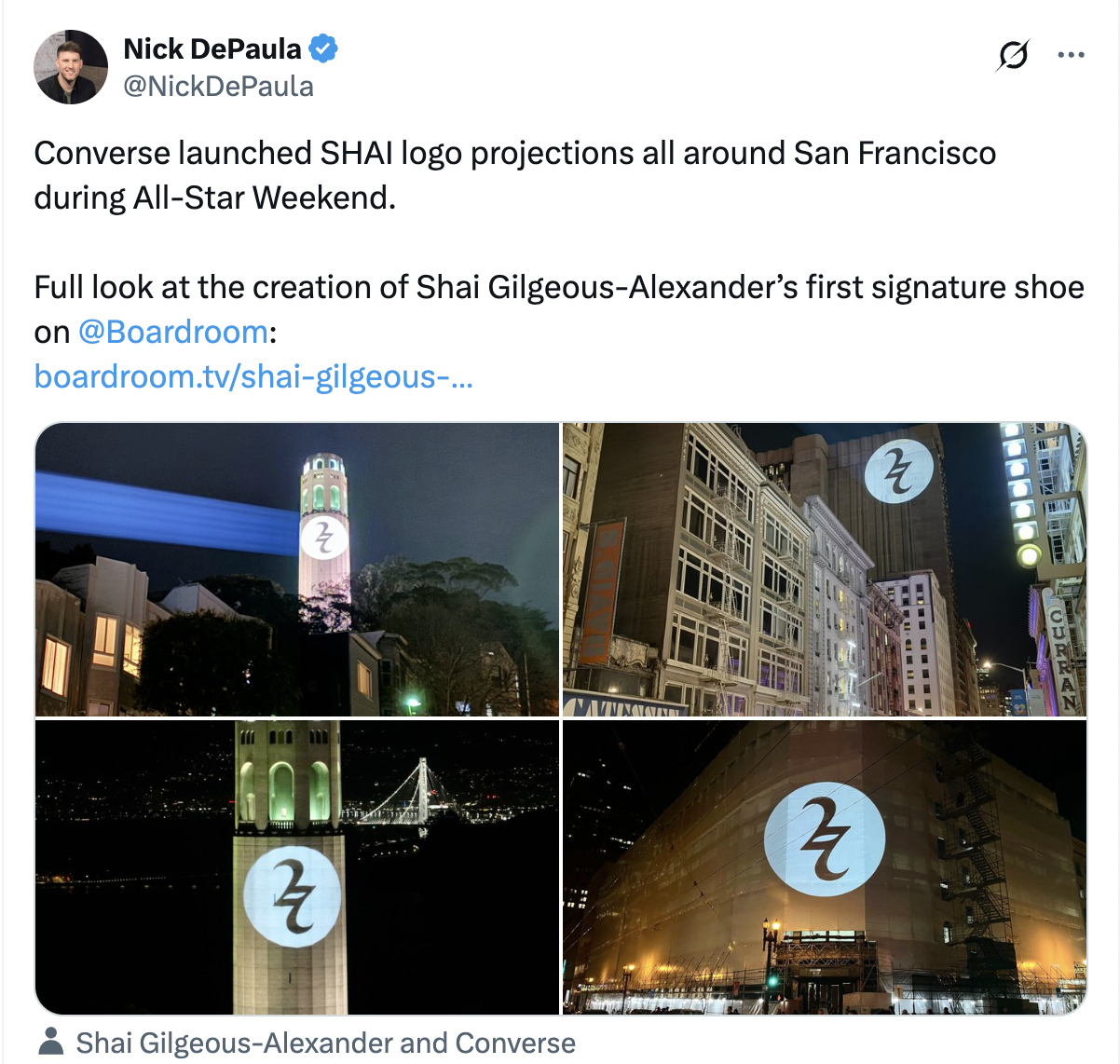
Task: Open the @NickDePaula handle
Action: (x=218, y=87)
